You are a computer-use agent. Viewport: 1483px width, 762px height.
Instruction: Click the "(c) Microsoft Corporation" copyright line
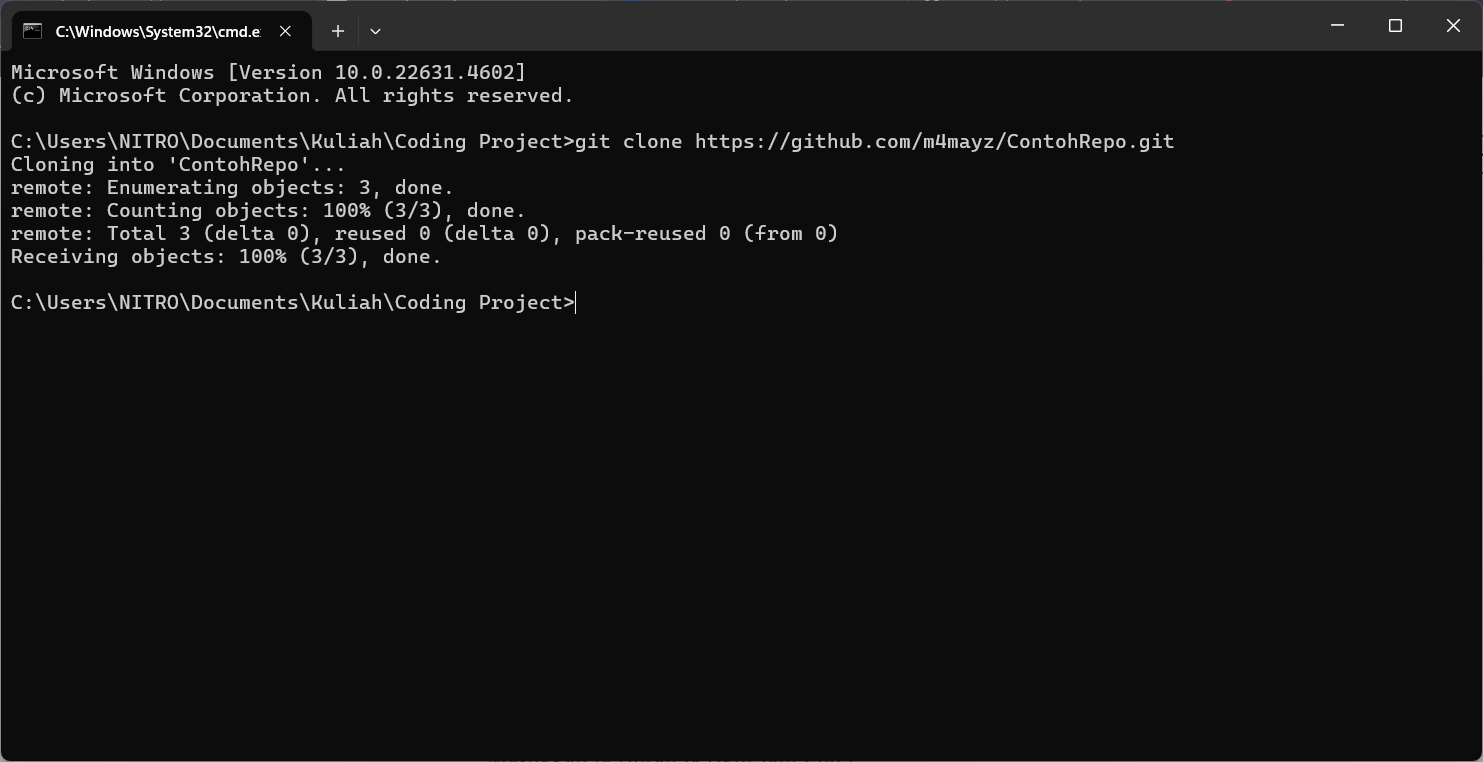(292, 95)
